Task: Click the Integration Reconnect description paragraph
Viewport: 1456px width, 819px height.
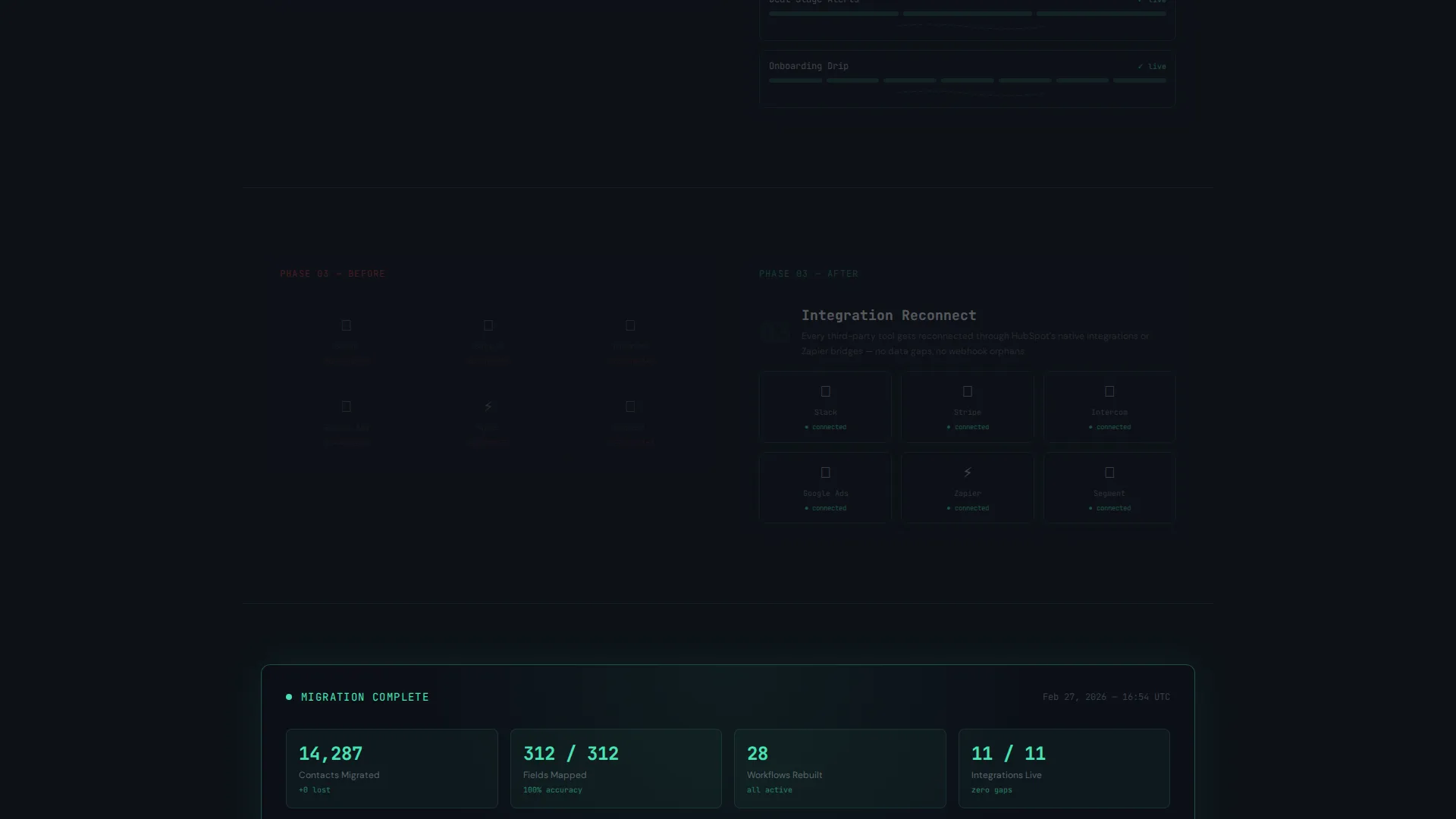Action: pyautogui.click(x=975, y=344)
